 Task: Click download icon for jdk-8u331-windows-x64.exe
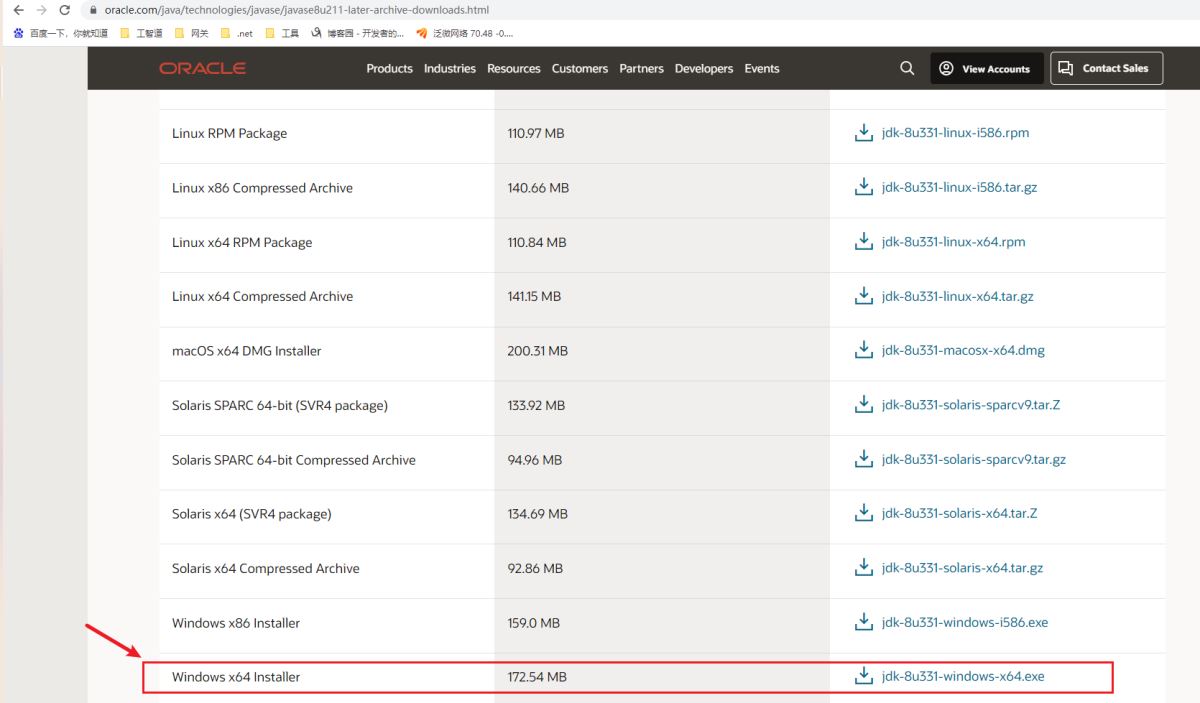864,677
